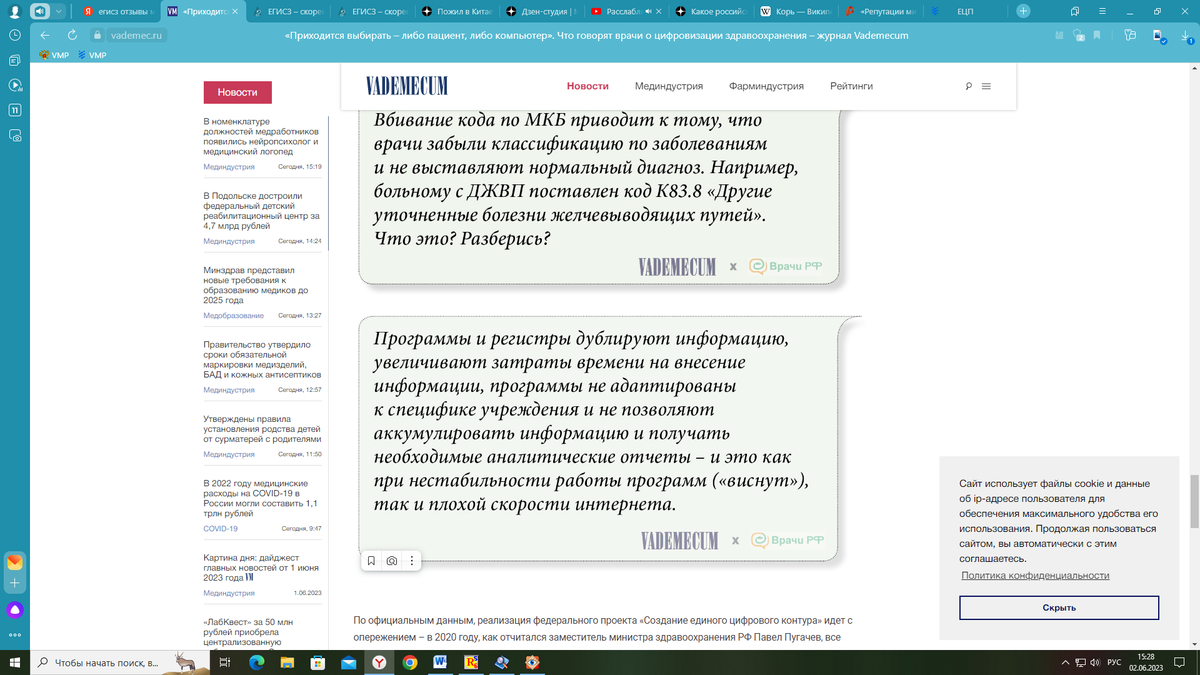Open news 'Минздрав представил новые требования'
Screen dimensions: 1200x675
(255, 285)
